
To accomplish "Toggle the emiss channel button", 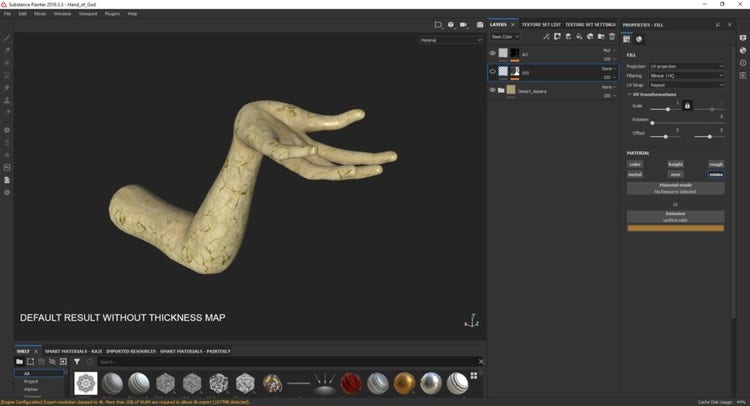I will (716, 174).
